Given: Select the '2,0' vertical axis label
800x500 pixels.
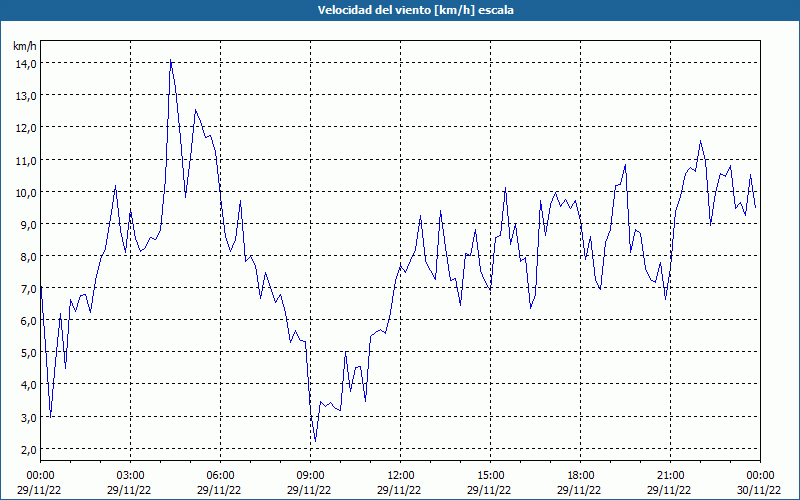Looking at the screenshot, I should click(x=28, y=449).
